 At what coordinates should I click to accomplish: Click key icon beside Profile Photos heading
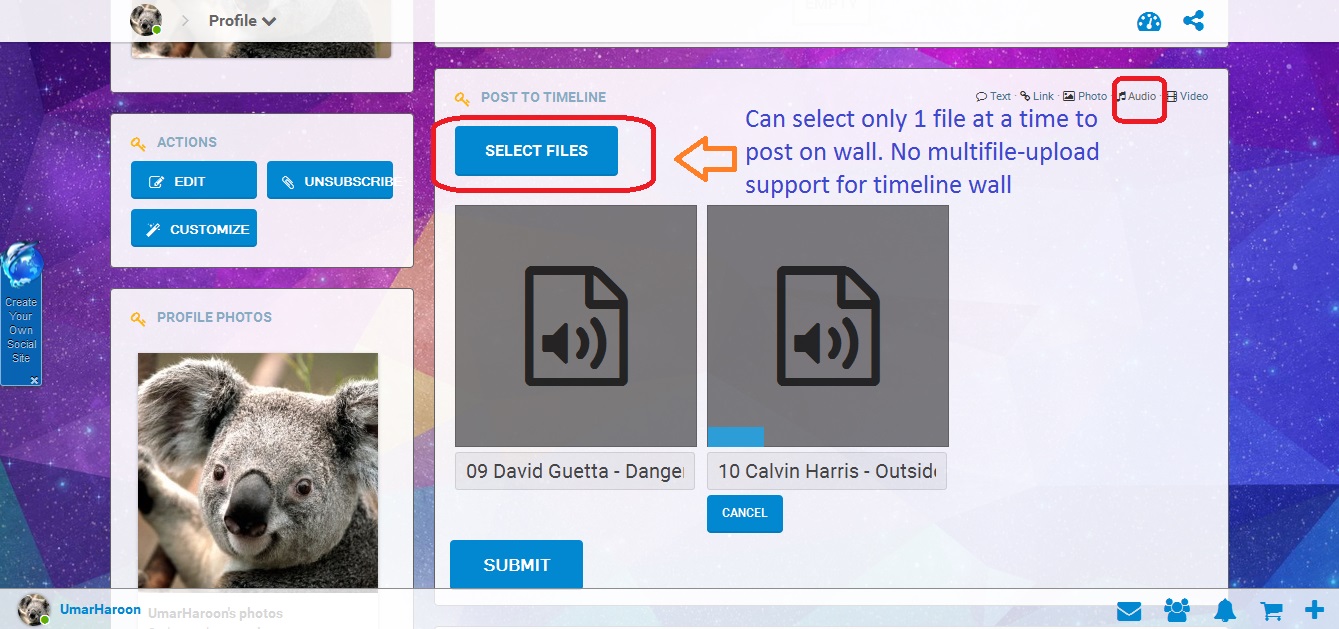138,318
